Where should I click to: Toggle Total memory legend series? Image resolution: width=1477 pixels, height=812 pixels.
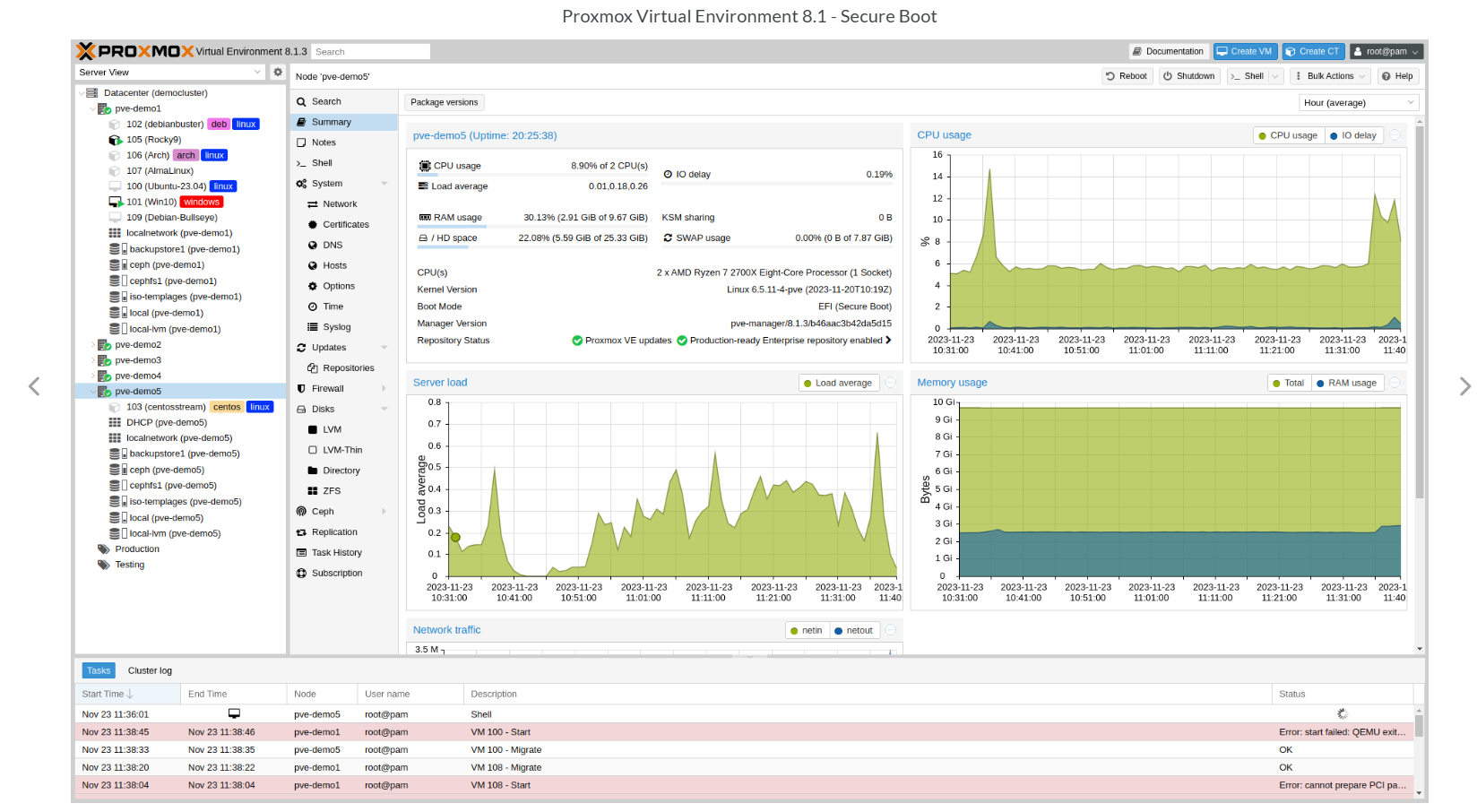pyautogui.click(x=1288, y=383)
